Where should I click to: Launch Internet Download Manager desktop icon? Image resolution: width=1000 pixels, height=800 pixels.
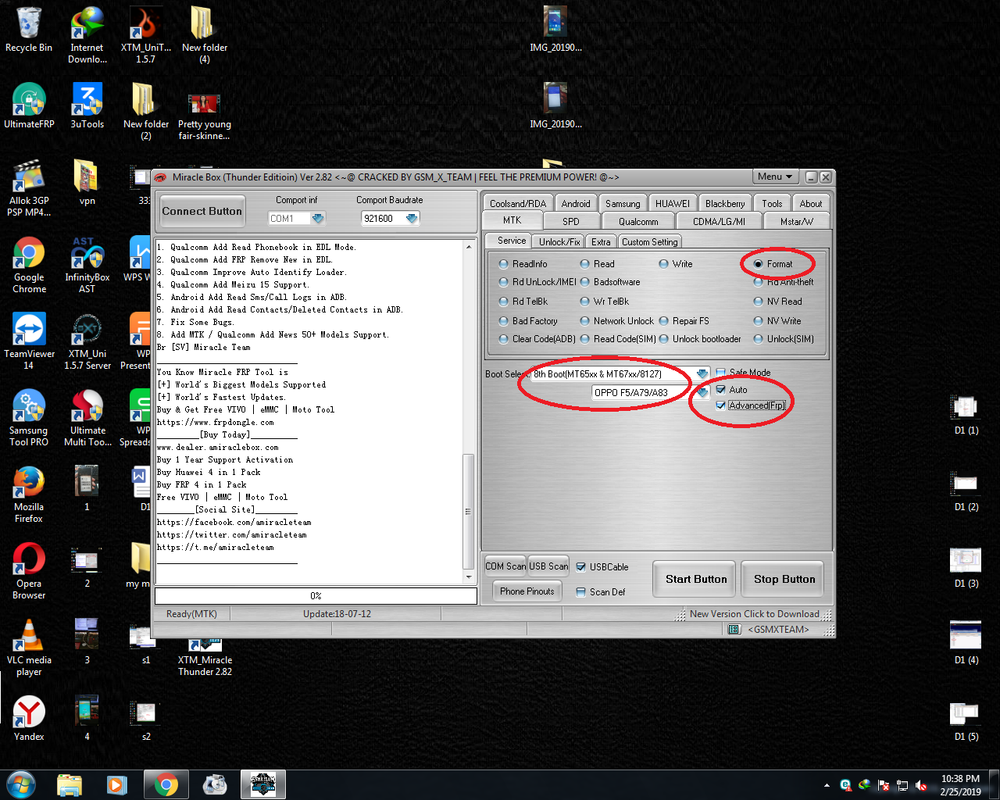point(87,35)
